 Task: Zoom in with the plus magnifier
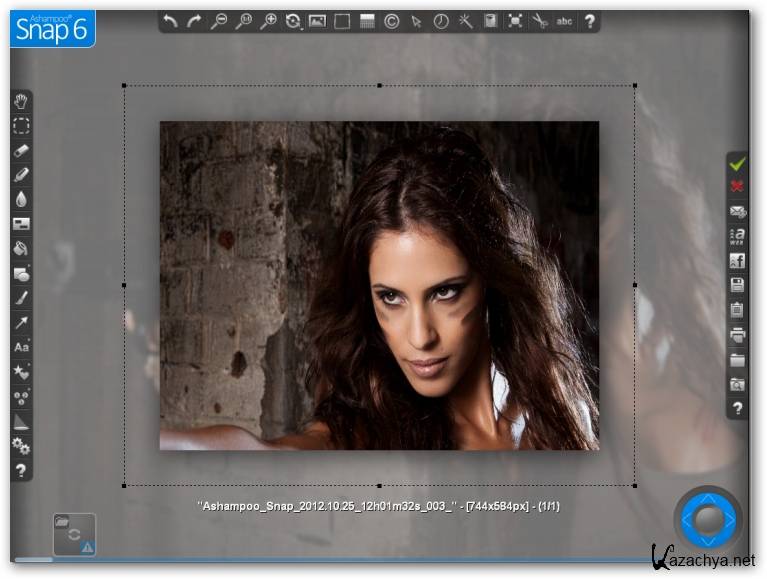[269, 21]
